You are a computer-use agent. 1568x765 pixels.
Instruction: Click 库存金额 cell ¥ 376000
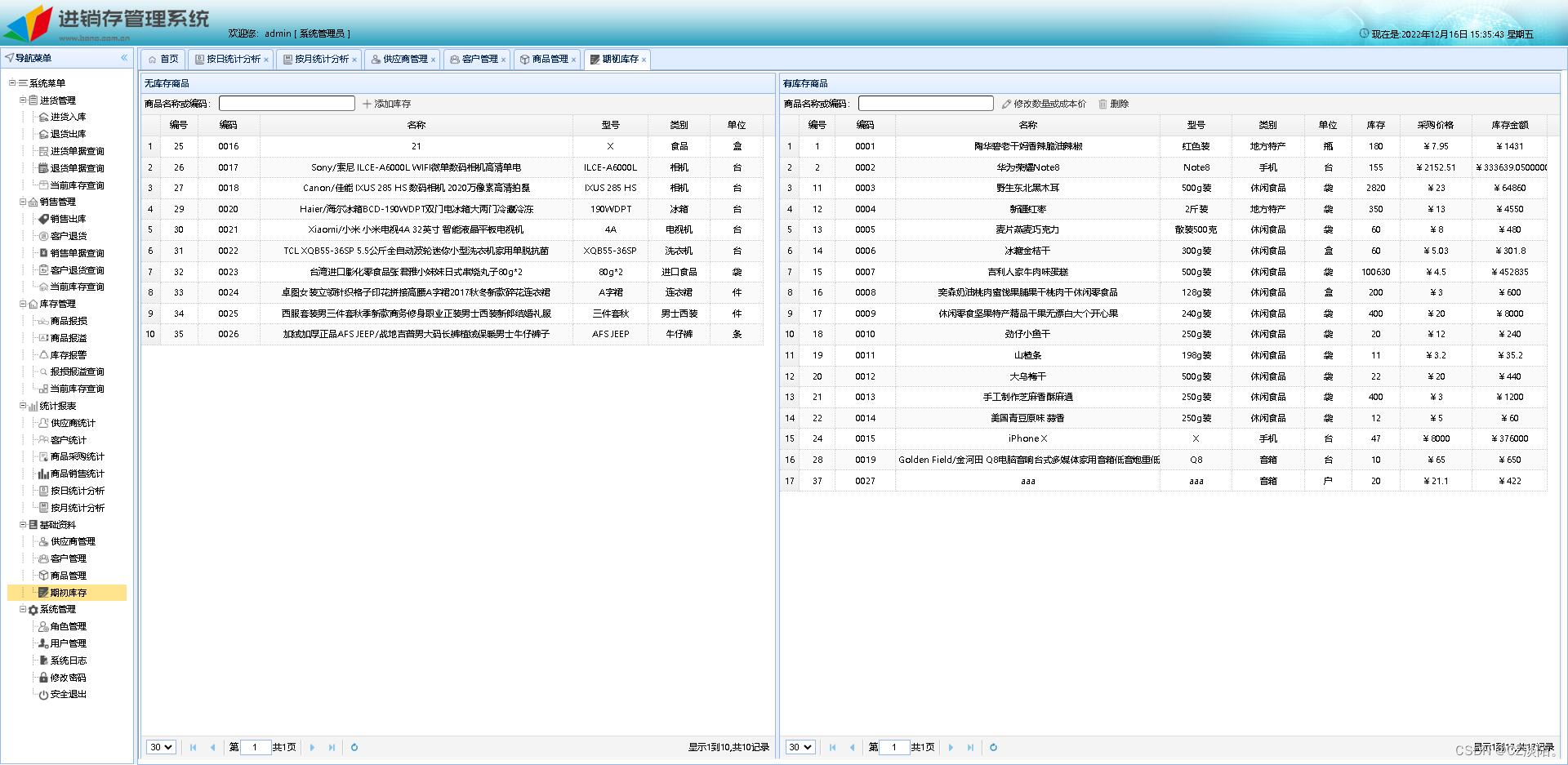pyautogui.click(x=1509, y=438)
